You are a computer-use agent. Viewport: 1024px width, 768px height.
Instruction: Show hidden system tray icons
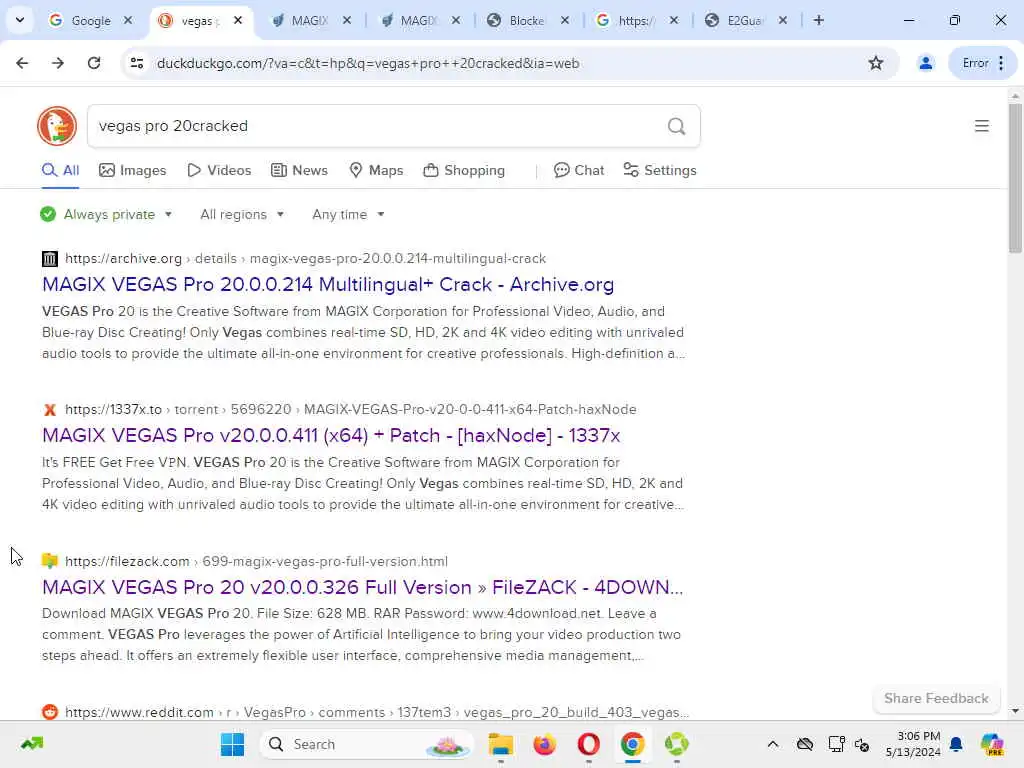click(x=773, y=744)
